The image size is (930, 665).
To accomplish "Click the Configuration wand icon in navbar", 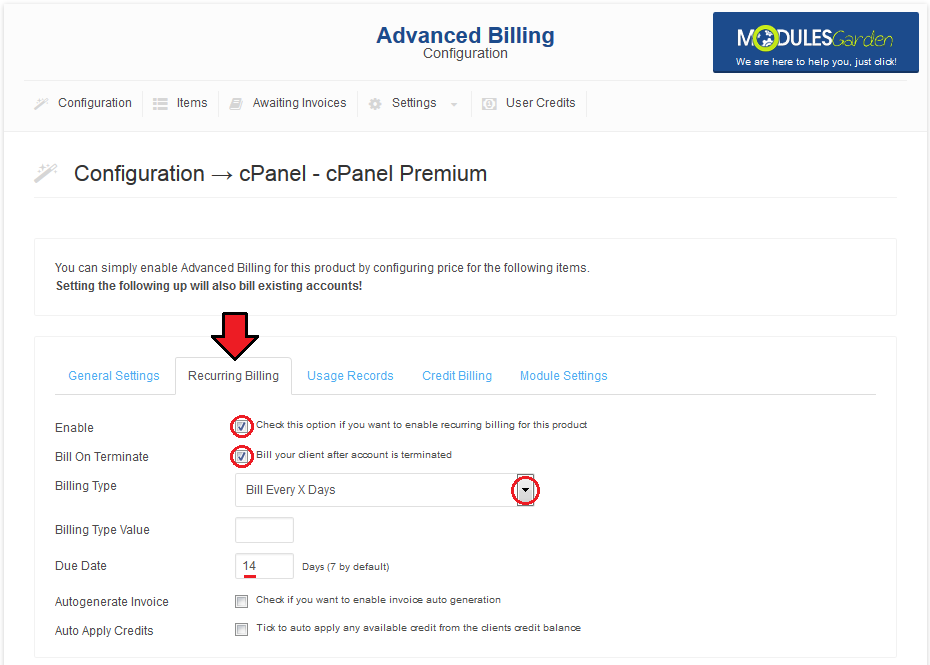I will pos(41,104).
